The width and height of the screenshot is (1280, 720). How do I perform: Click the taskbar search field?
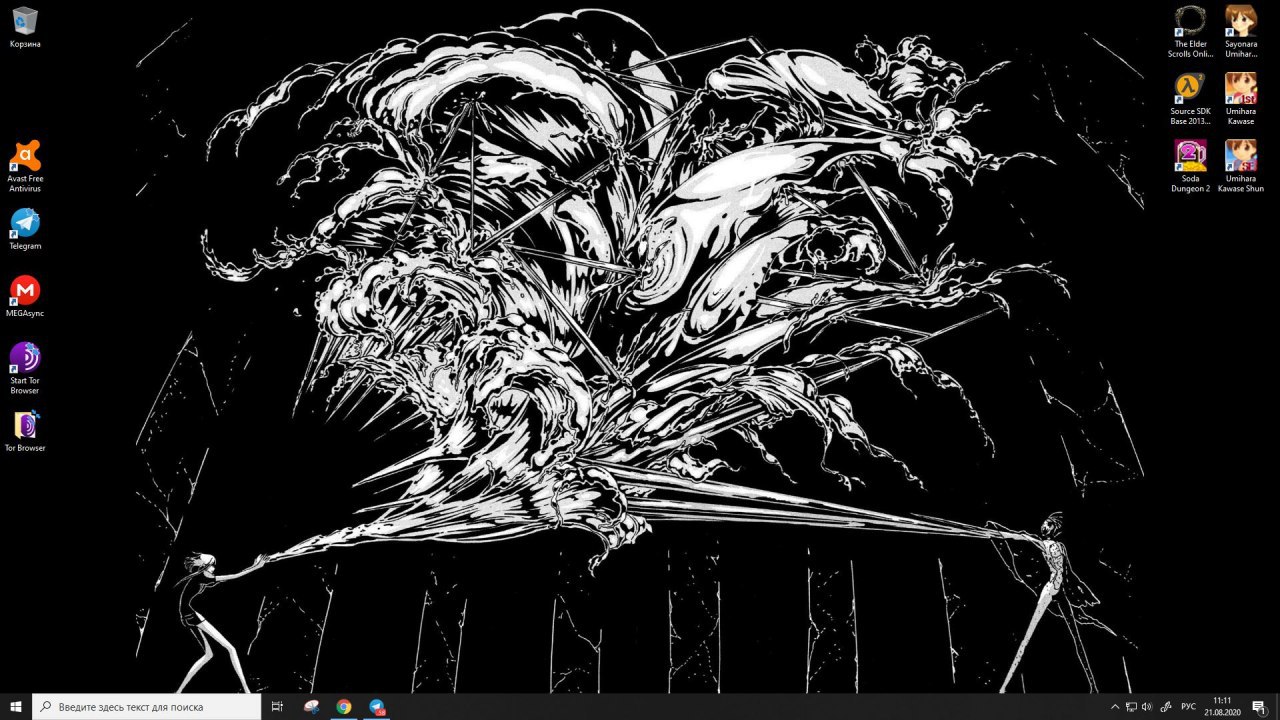[147, 706]
